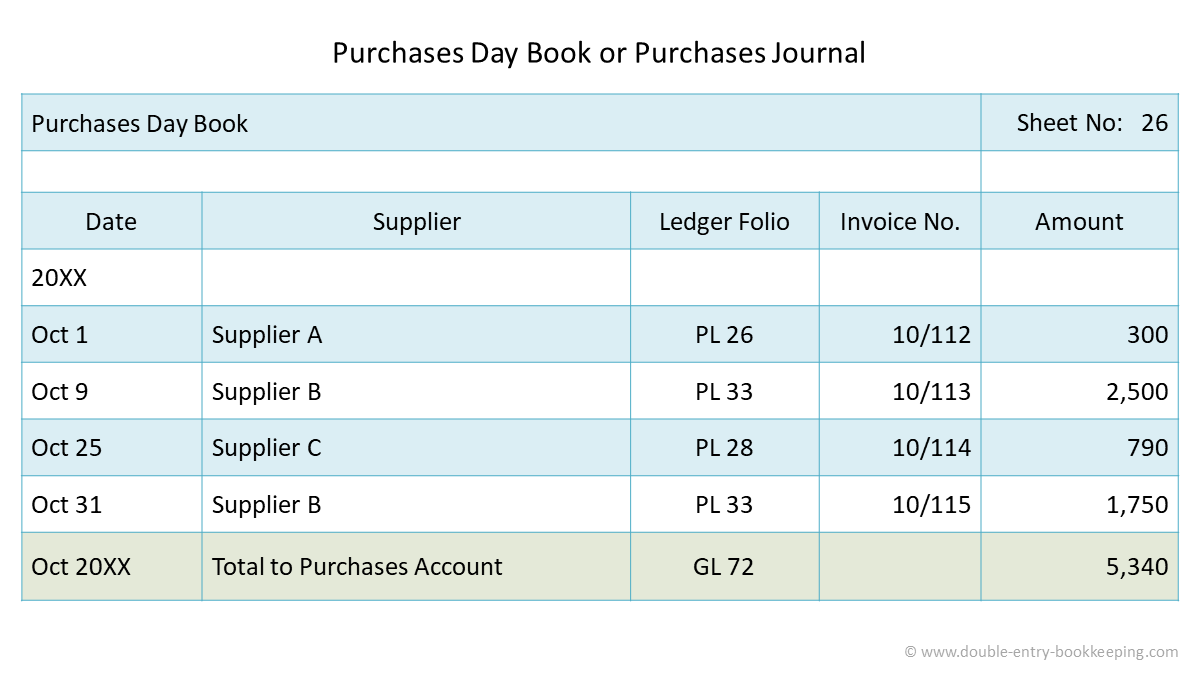Select invoice number 10/115

[x=931, y=505]
